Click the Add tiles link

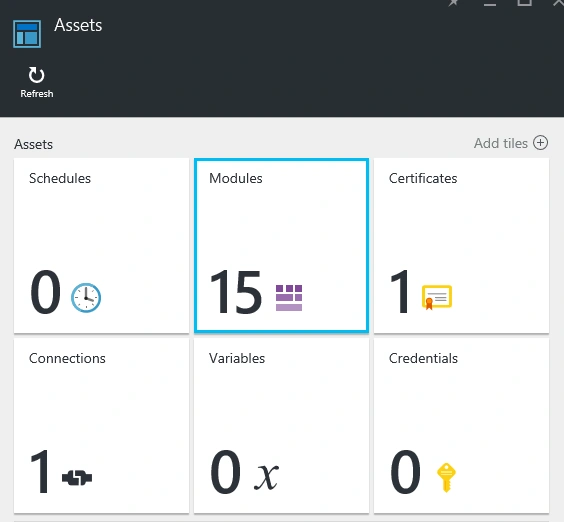[x=501, y=143]
